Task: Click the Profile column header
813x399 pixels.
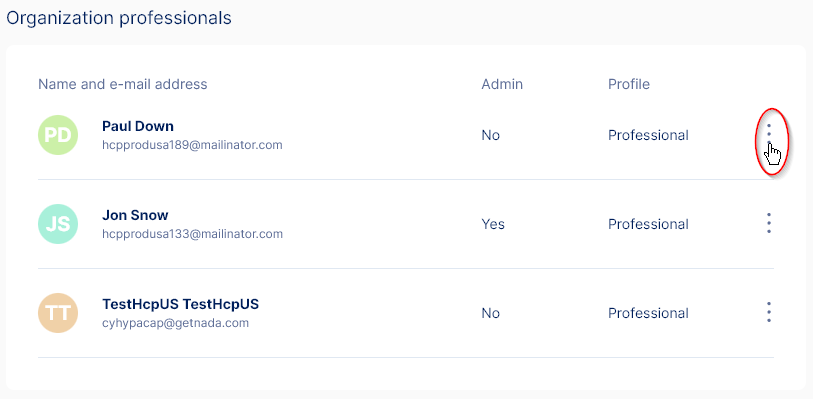Action: (629, 84)
